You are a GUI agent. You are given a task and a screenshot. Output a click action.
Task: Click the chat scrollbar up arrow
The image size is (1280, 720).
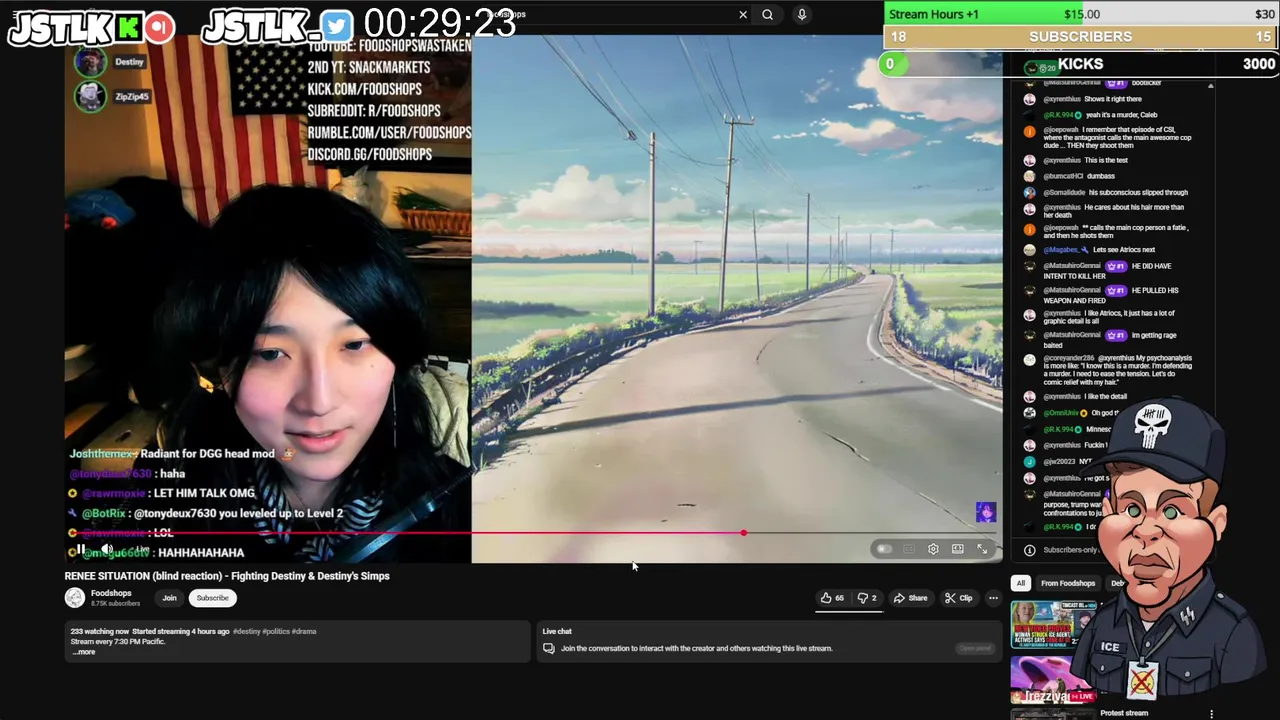(x=1211, y=87)
